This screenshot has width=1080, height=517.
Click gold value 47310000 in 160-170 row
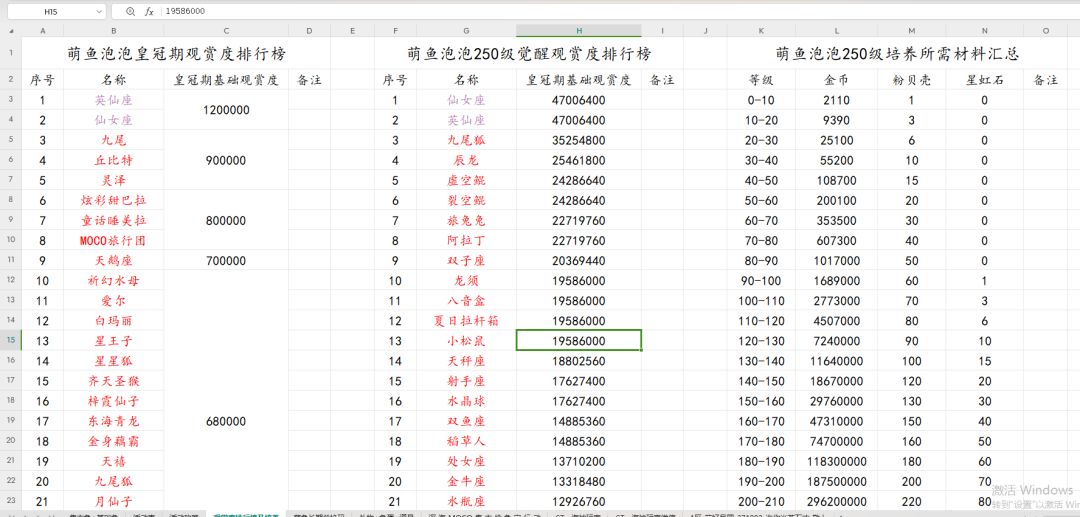pos(836,421)
